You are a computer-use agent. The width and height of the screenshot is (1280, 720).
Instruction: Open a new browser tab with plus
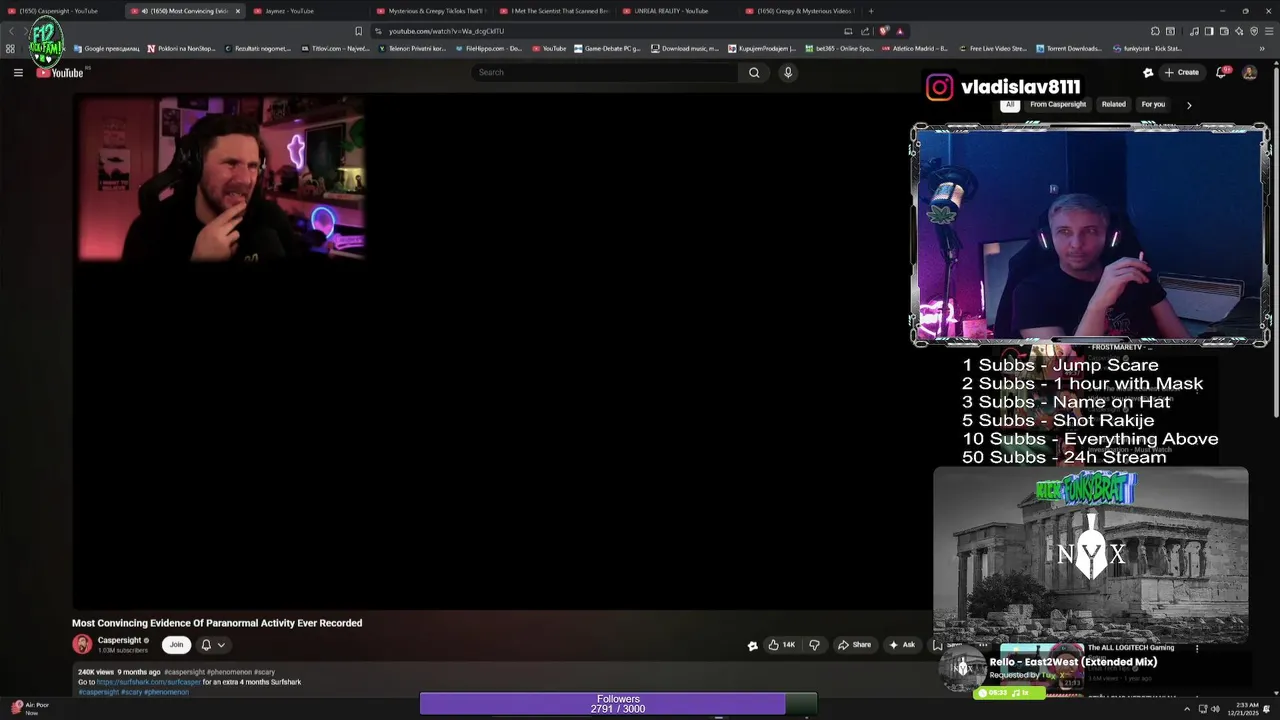click(x=871, y=11)
